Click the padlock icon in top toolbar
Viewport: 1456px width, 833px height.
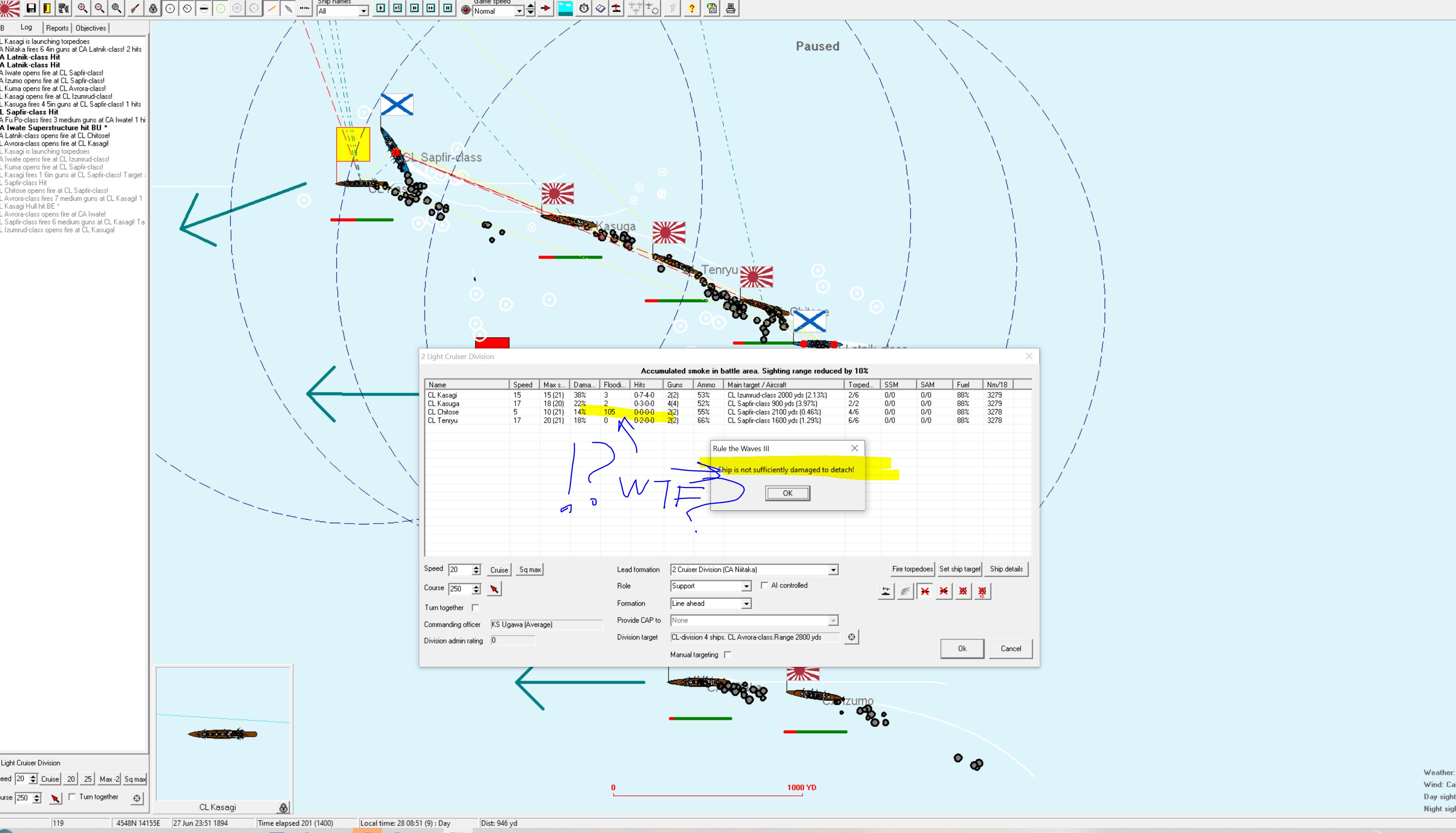point(153,8)
